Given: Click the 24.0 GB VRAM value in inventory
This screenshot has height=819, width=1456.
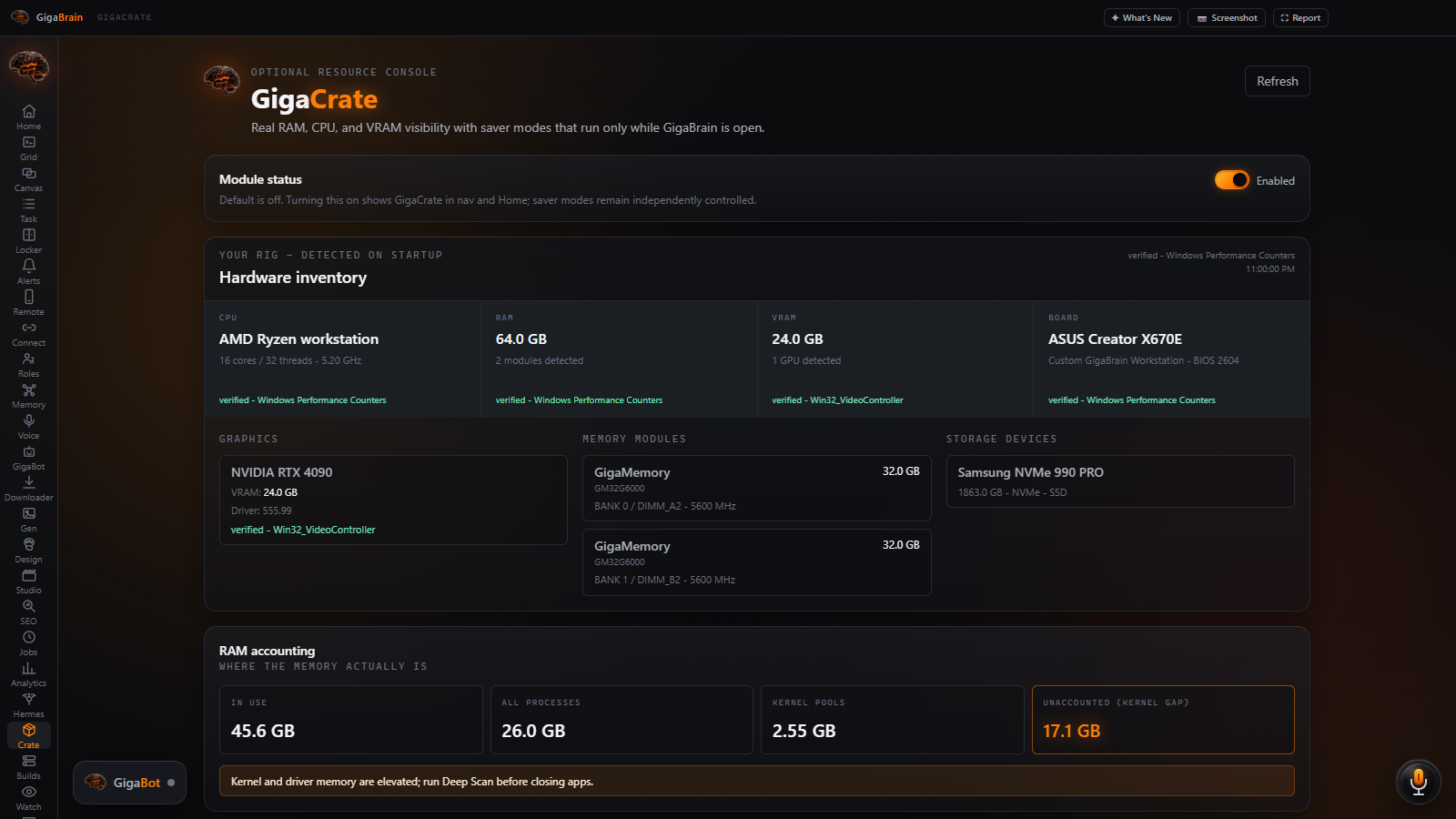Looking at the screenshot, I should 797,339.
